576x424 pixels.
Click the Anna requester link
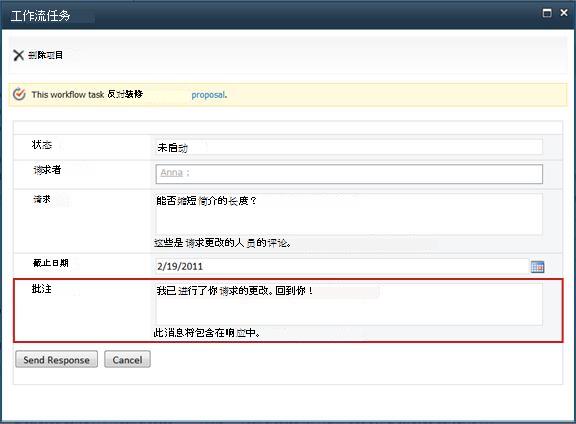172,172
